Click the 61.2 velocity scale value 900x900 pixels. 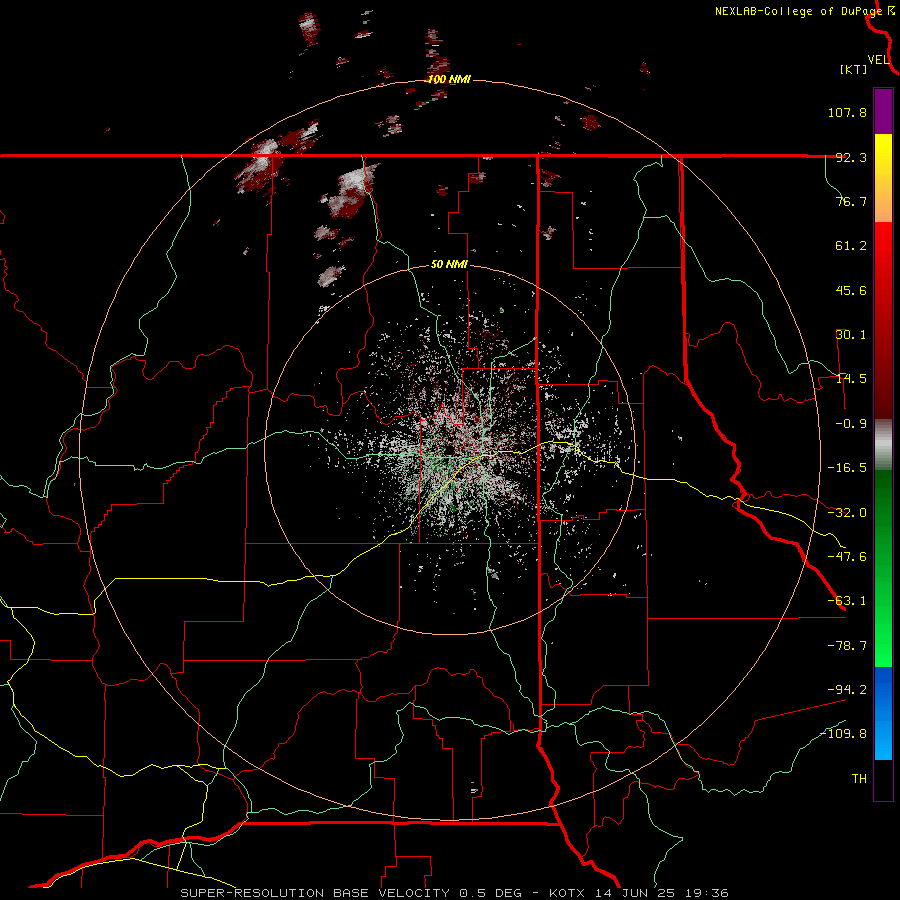pyautogui.click(x=851, y=246)
